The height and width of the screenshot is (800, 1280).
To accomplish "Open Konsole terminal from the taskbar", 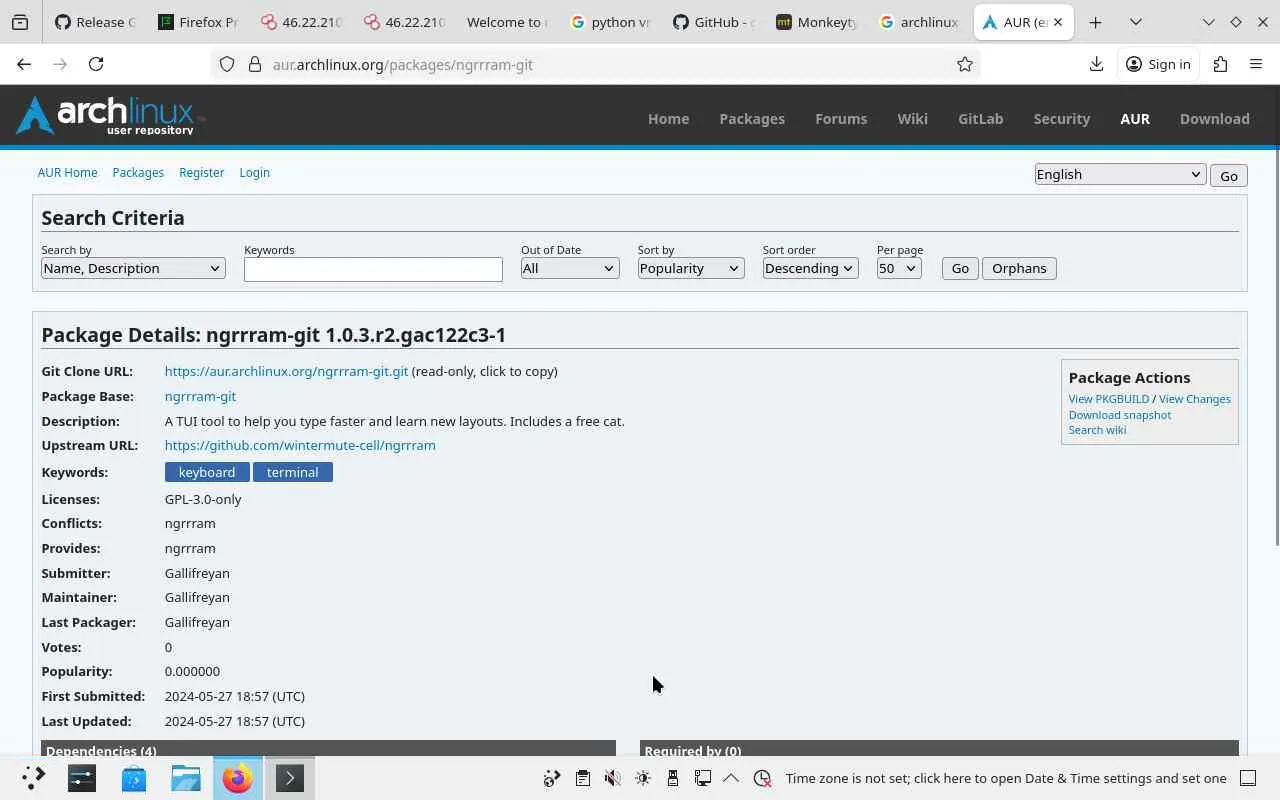I will click(290, 778).
